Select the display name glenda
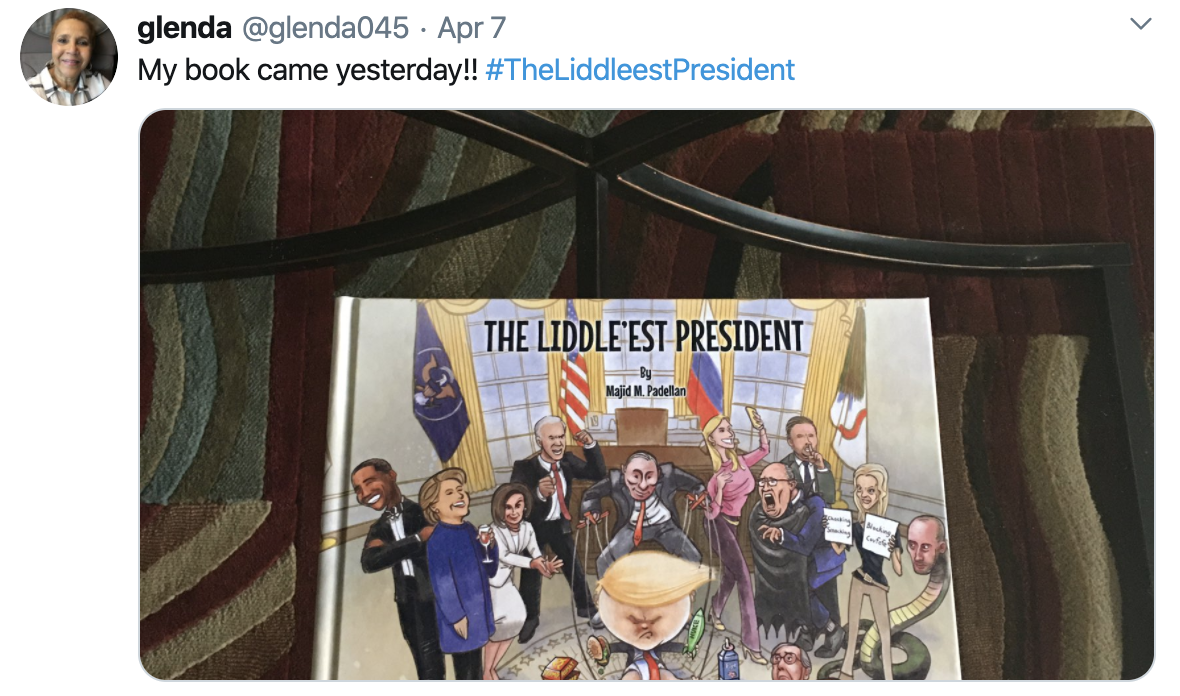The image size is (1180, 696). [184, 29]
